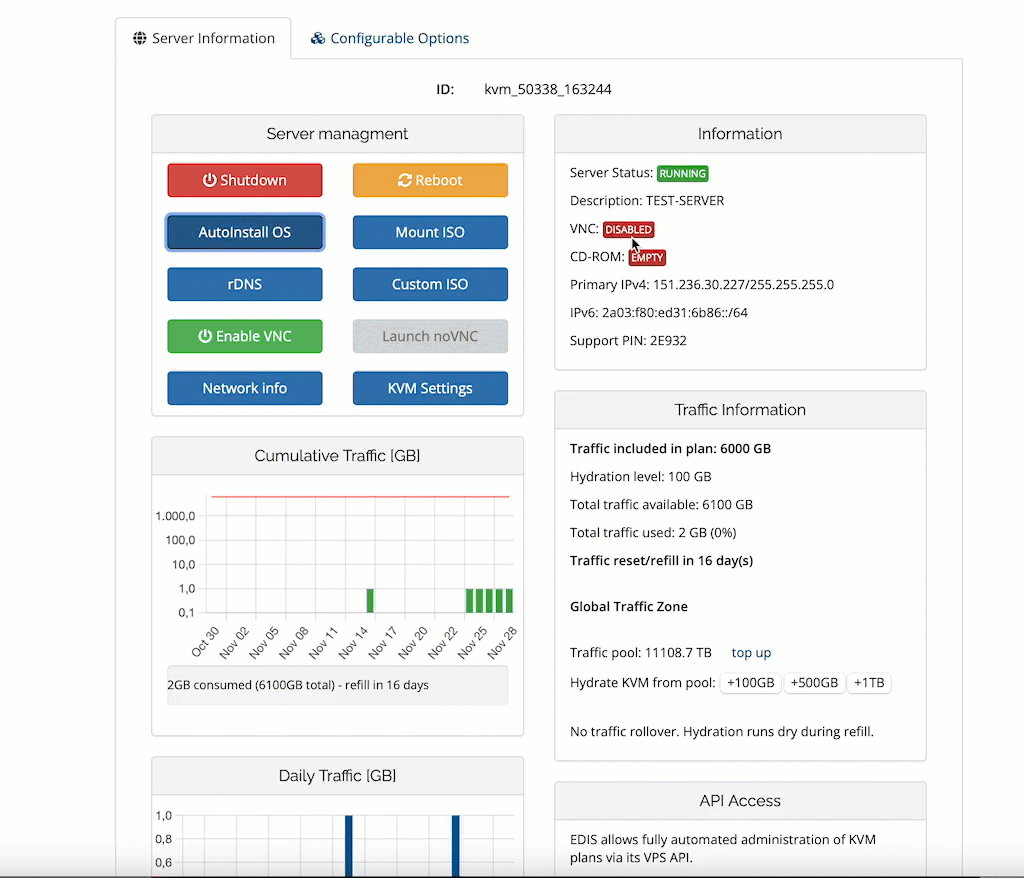Click the top up link
This screenshot has height=878, width=1024.
751,653
